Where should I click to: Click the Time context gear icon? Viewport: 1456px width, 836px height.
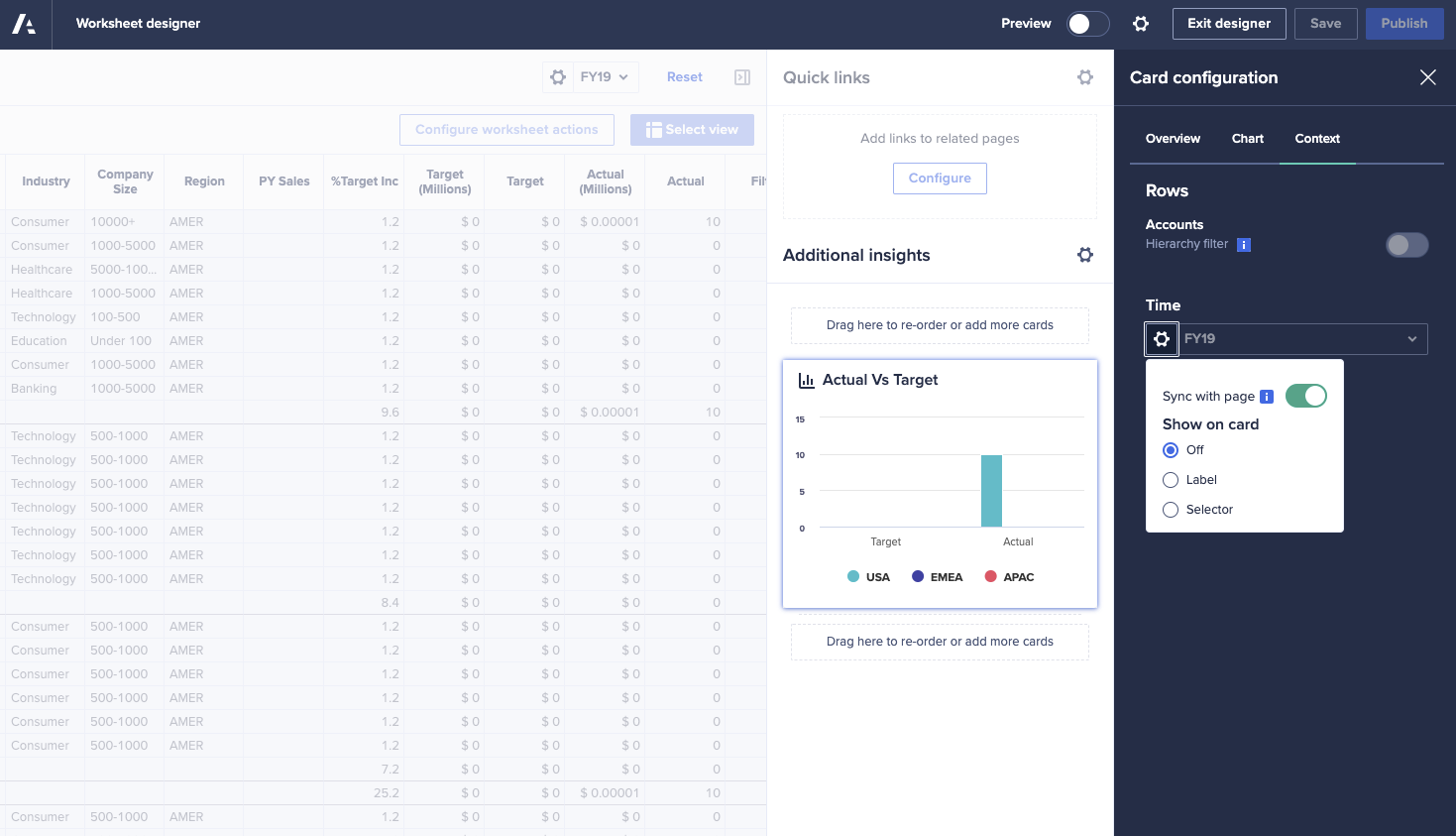pos(1162,339)
